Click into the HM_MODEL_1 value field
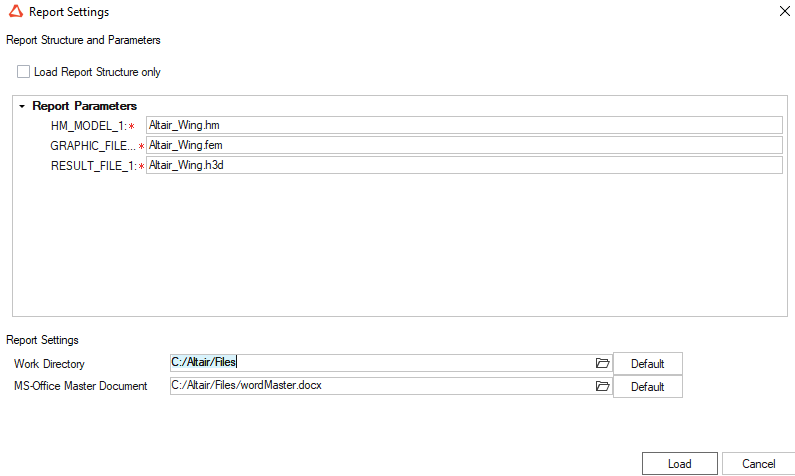The image size is (795, 476). click(463, 125)
